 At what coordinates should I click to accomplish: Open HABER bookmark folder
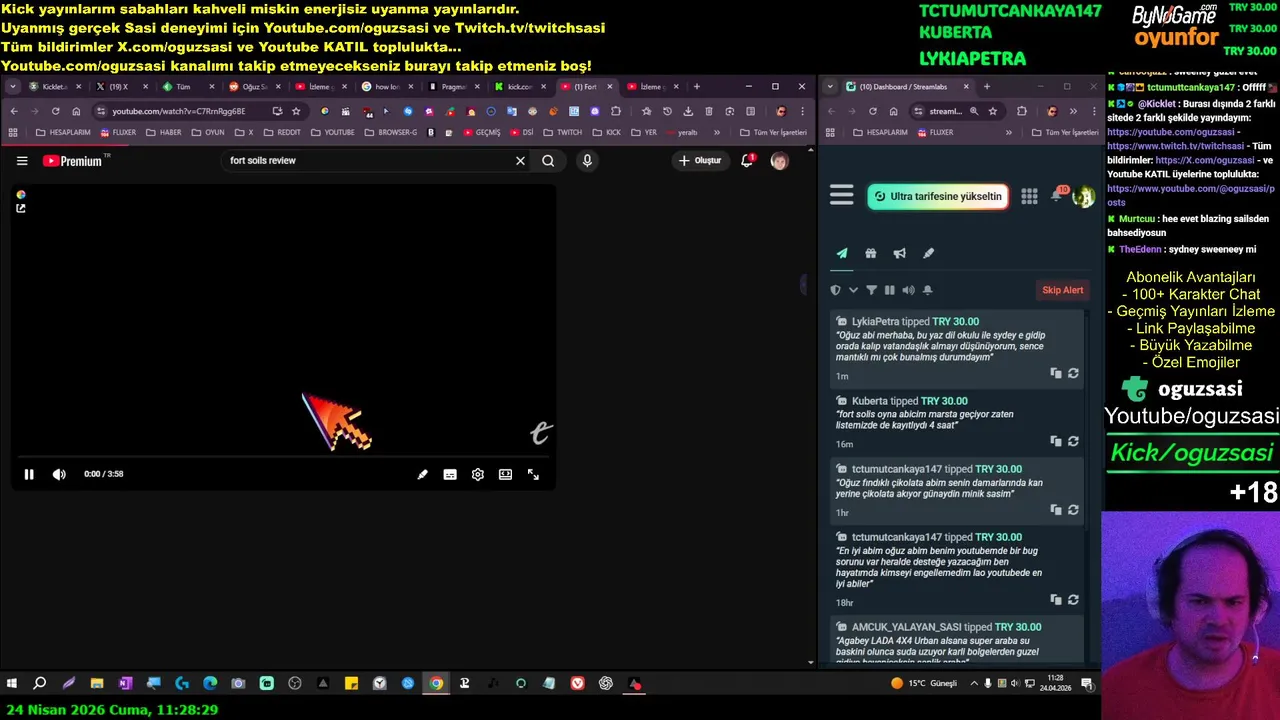[x=163, y=132]
